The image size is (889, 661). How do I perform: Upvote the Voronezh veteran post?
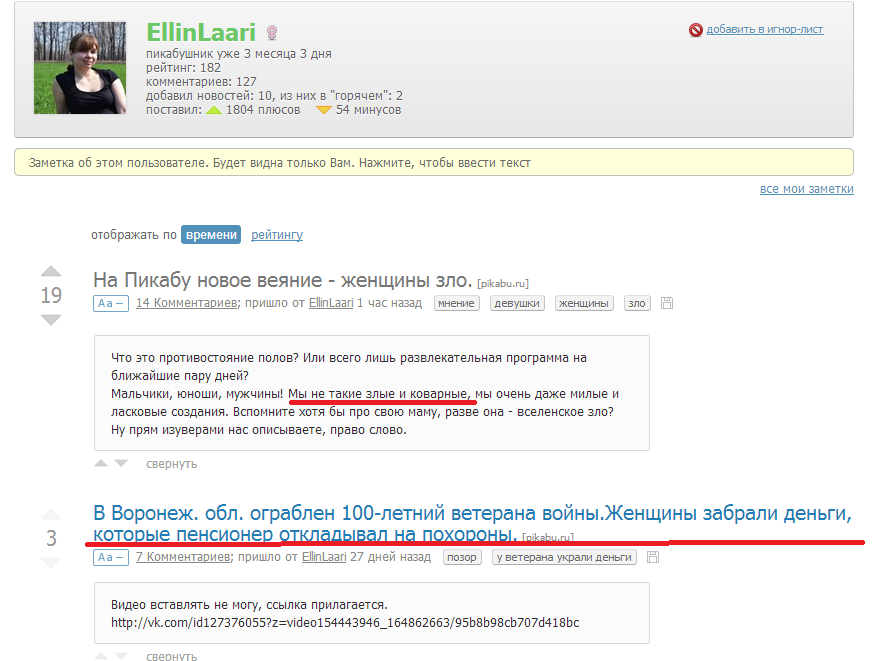coord(51,515)
